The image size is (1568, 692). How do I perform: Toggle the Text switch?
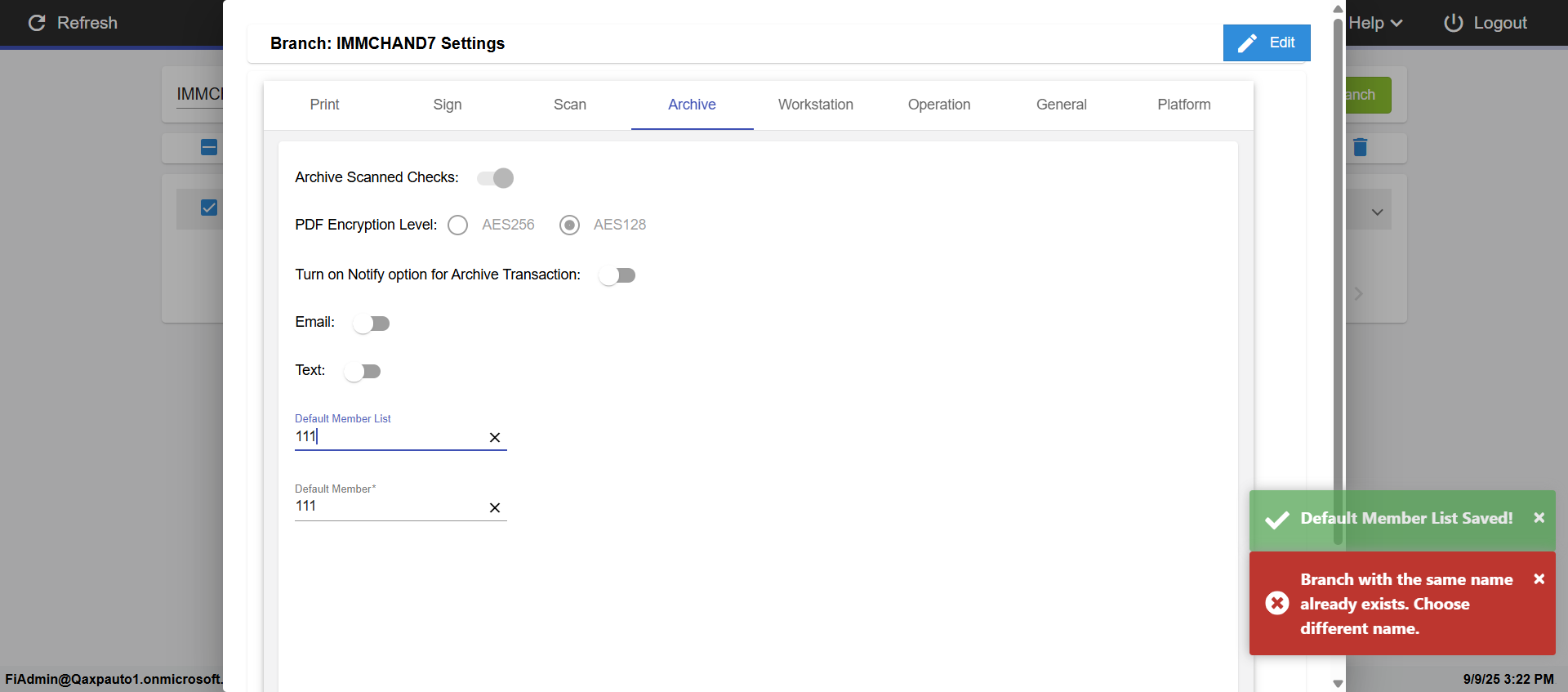click(x=363, y=372)
